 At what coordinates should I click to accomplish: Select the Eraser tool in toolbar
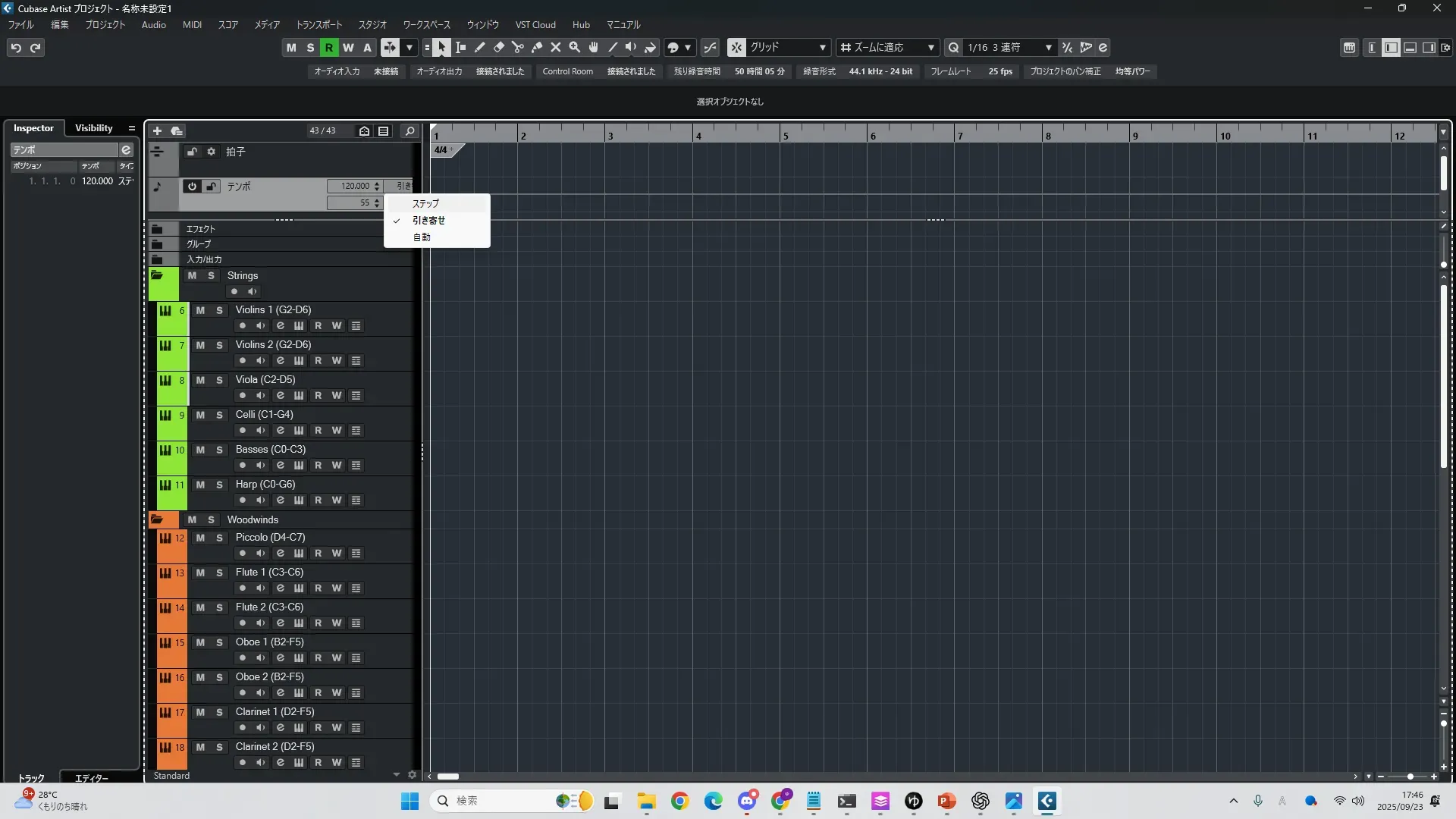pyautogui.click(x=499, y=48)
